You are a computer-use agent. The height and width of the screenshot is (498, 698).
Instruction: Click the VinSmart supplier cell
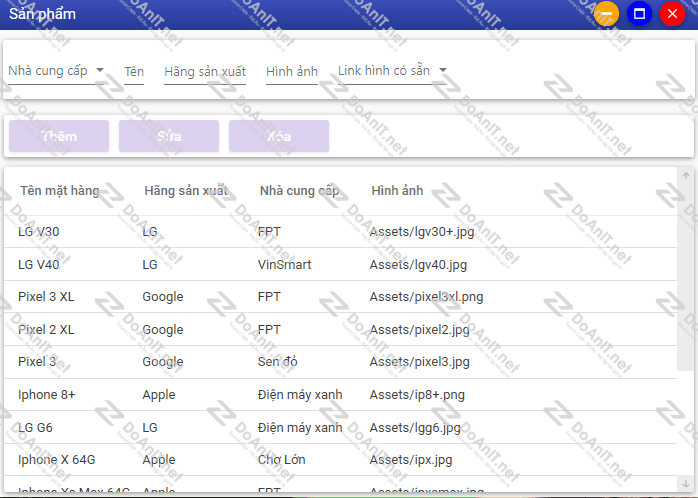[284, 265]
